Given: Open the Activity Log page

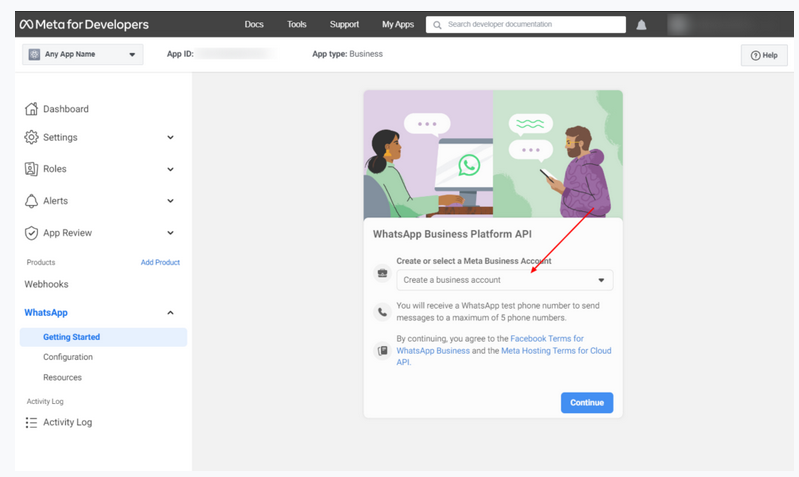Looking at the screenshot, I should [67, 422].
